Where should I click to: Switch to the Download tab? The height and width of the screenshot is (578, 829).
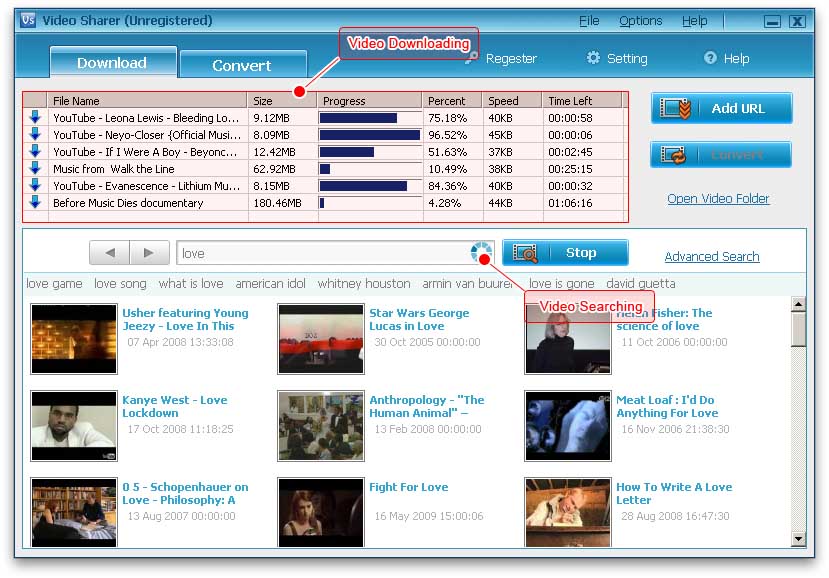click(113, 62)
